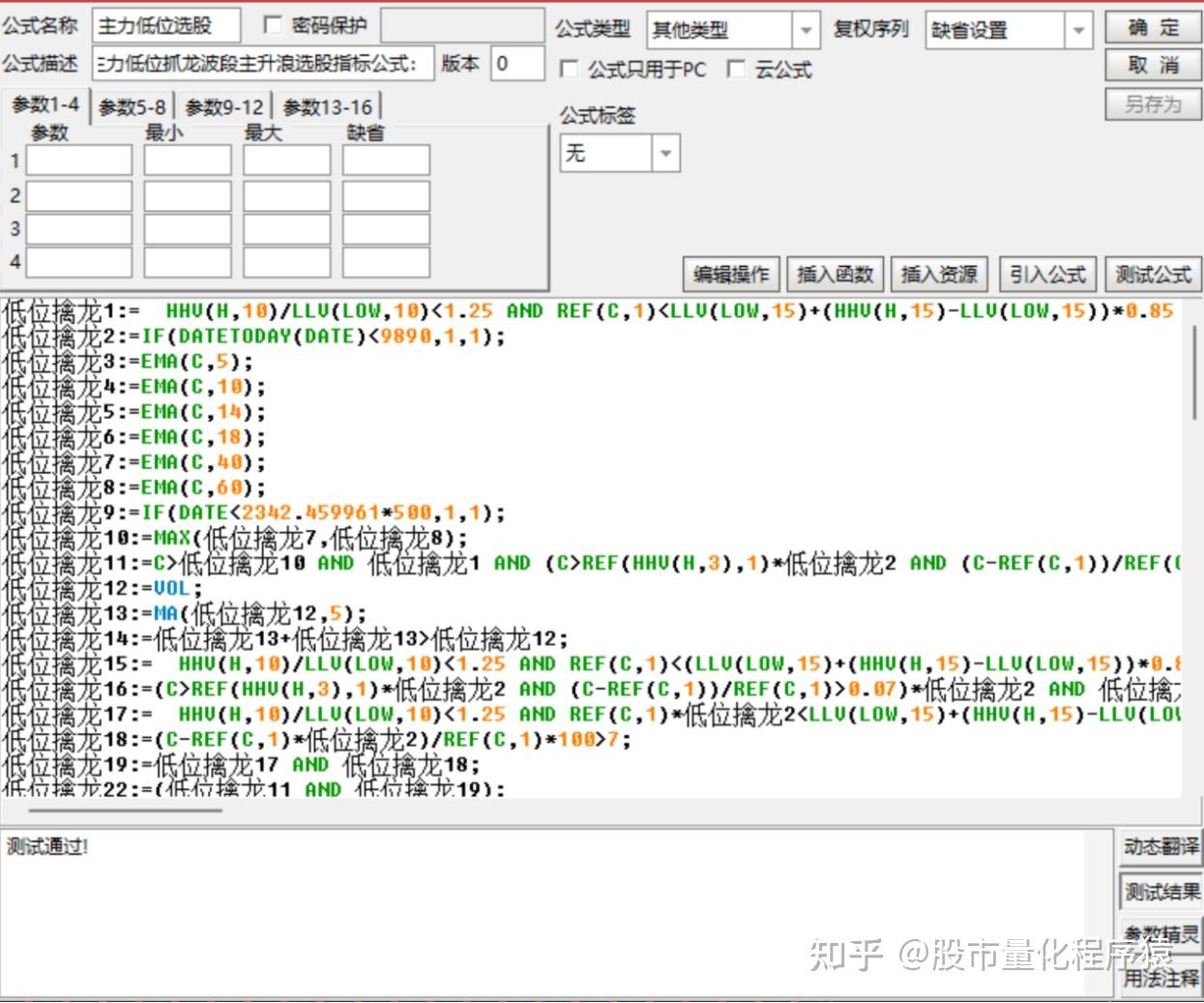The width and height of the screenshot is (1204, 1003).
Task: Click row 3 缺省 field
Action: [x=386, y=229]
